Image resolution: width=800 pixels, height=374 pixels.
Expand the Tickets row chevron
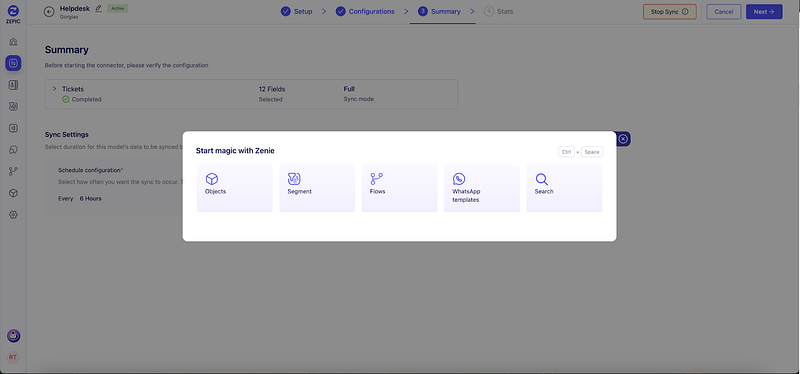point(55,89)
